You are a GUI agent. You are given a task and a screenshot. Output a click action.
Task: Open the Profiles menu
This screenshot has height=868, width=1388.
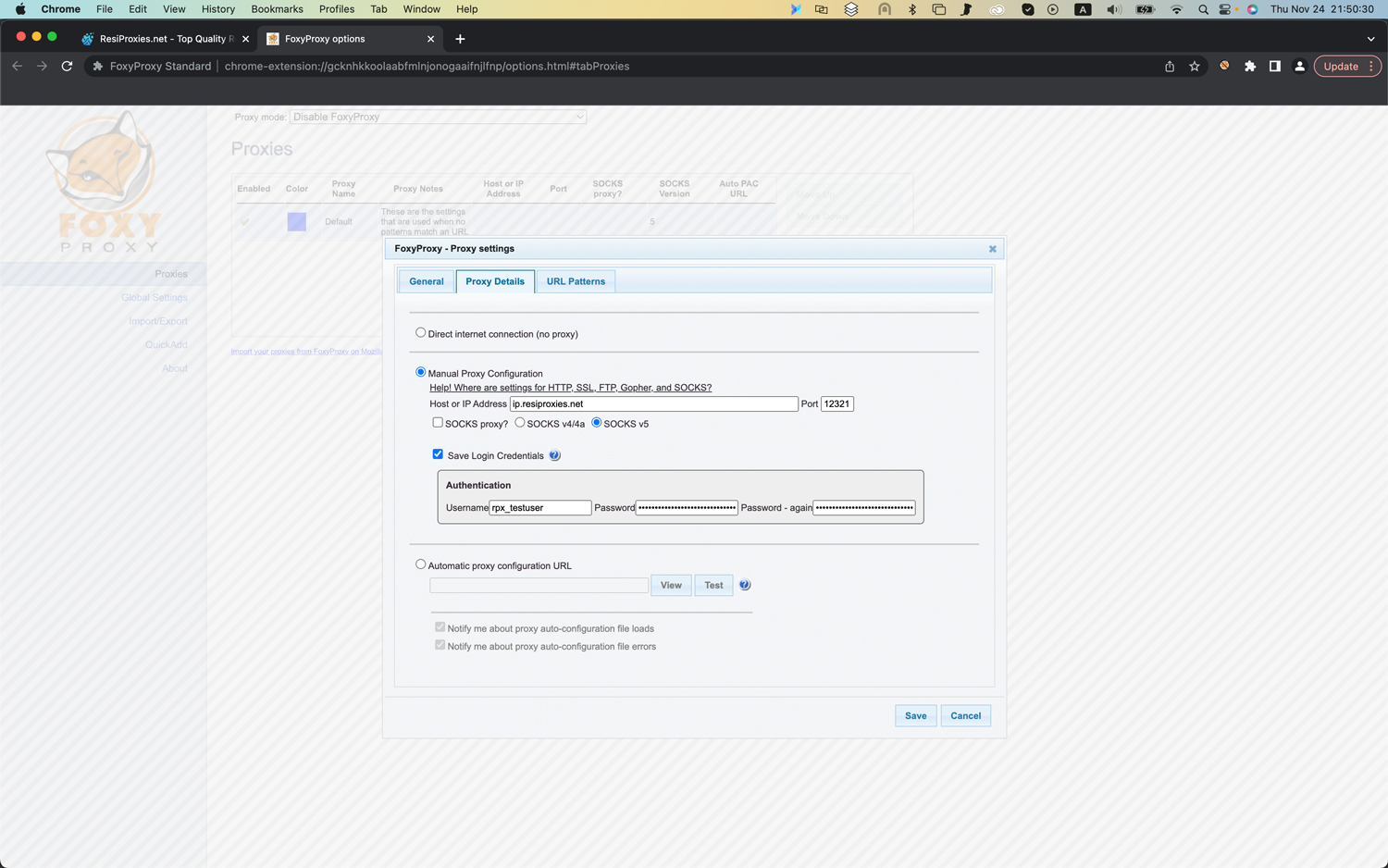[337, 9]
